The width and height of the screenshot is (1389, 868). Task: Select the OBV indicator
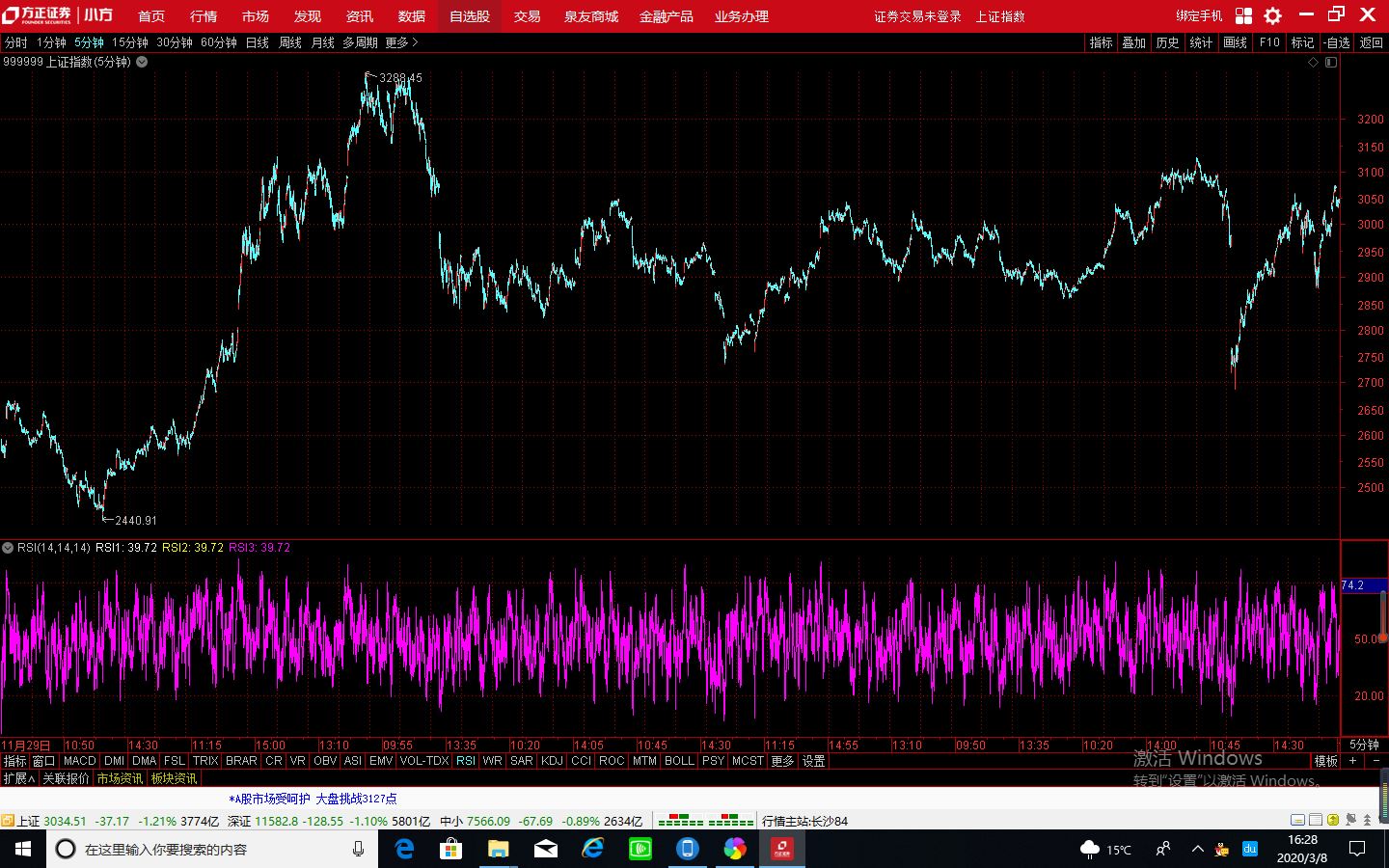pos(325,761)
